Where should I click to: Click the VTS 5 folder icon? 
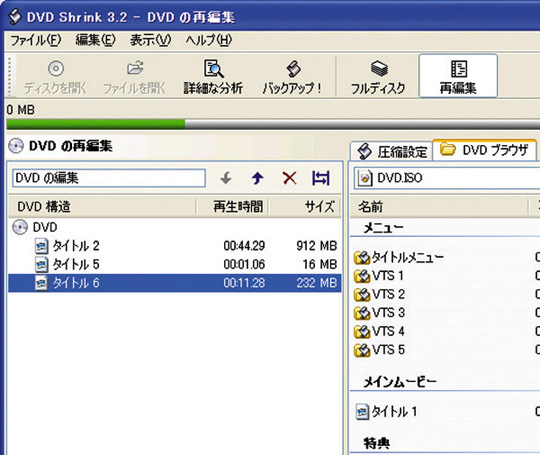362,351
